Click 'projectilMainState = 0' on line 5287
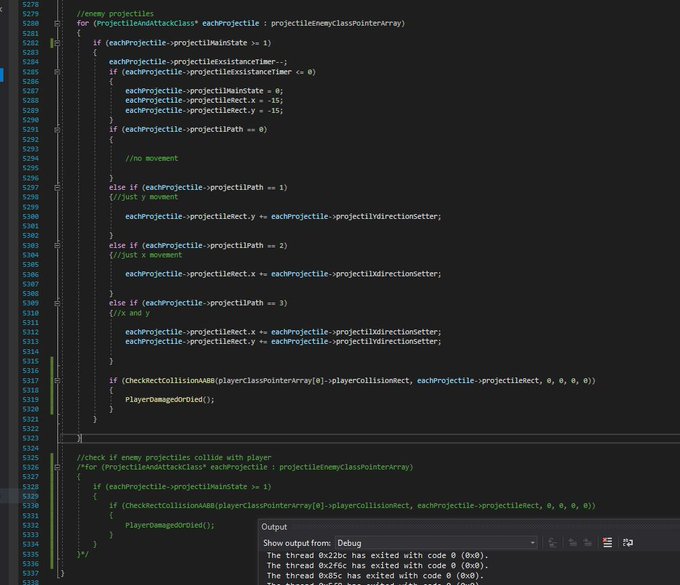This screenshot has height=585, width=680. point(236,91)
